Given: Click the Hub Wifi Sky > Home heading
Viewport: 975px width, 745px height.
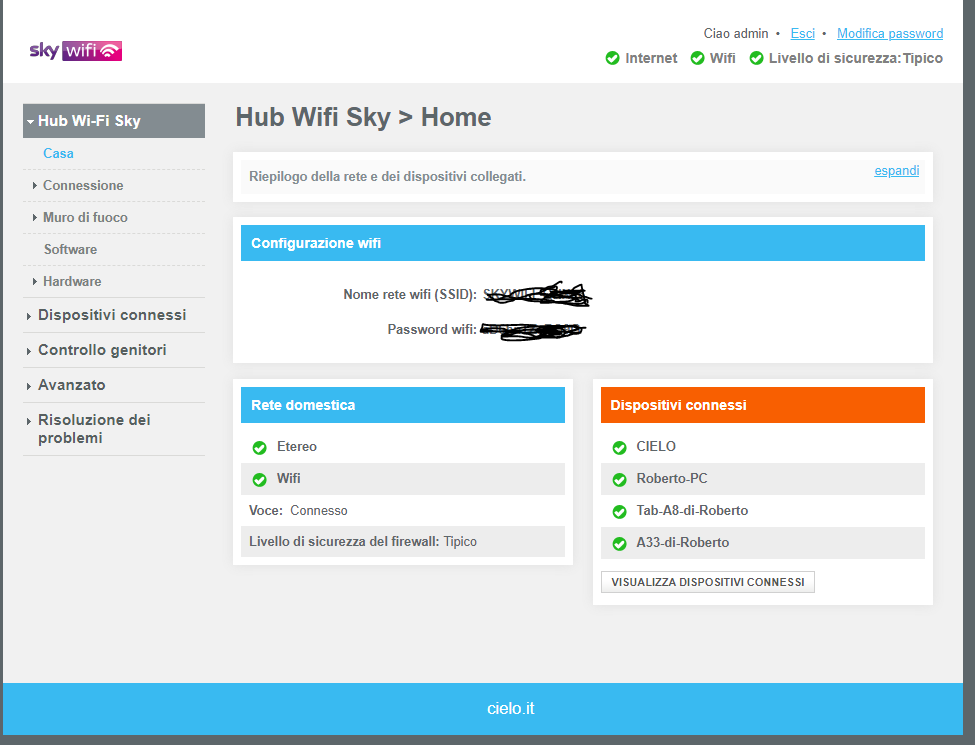Looking at the screenshot, I should coord(363,117).
